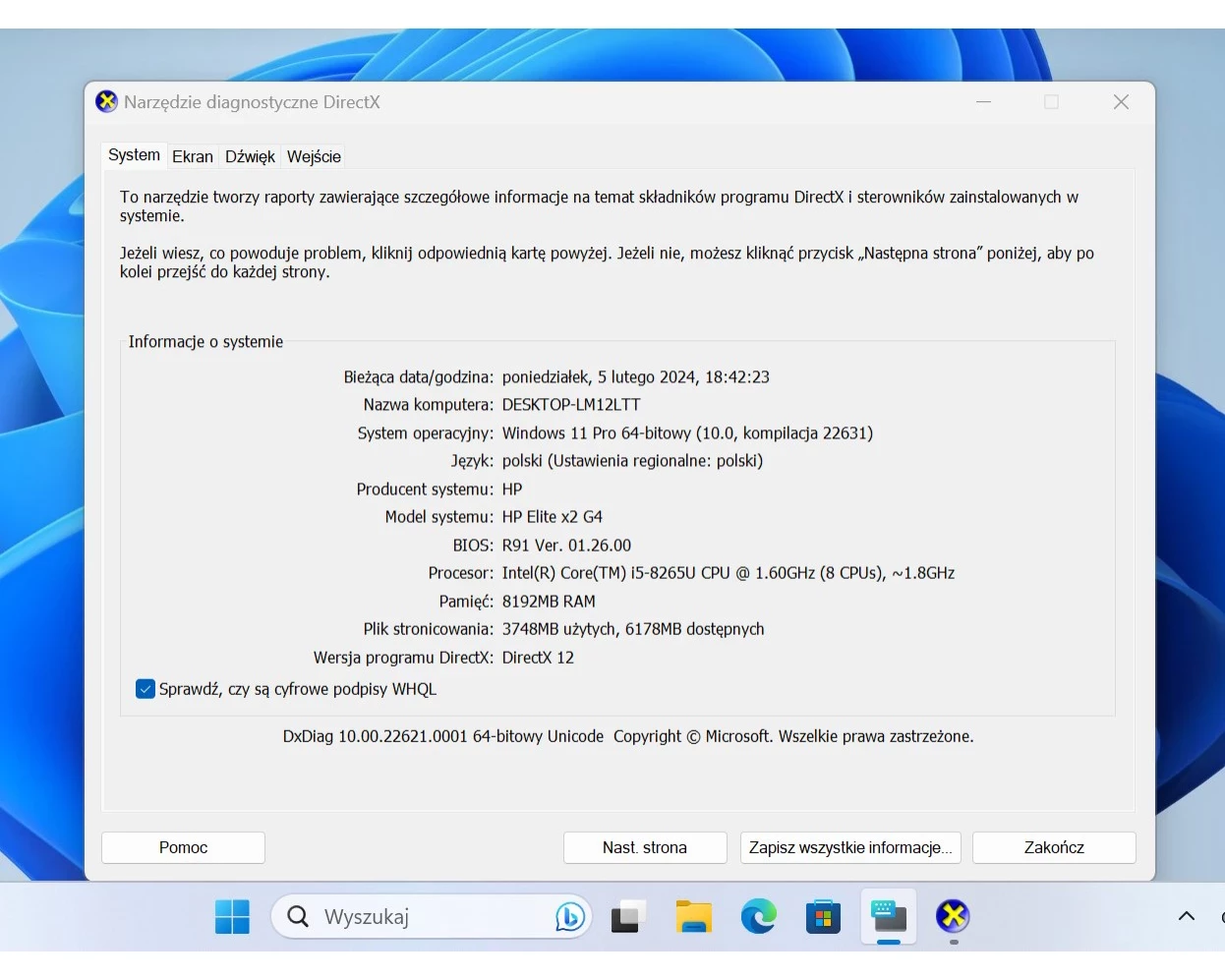Expand the hidden system tray icons chevron
The image size is (1225, 980).
1187,916
